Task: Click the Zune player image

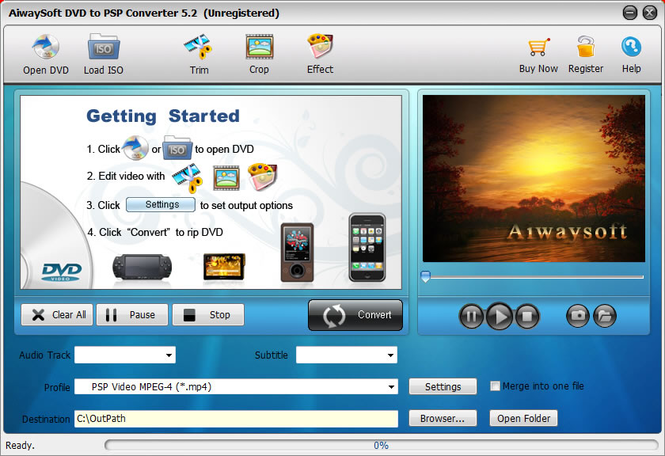Action: point(297,252)
